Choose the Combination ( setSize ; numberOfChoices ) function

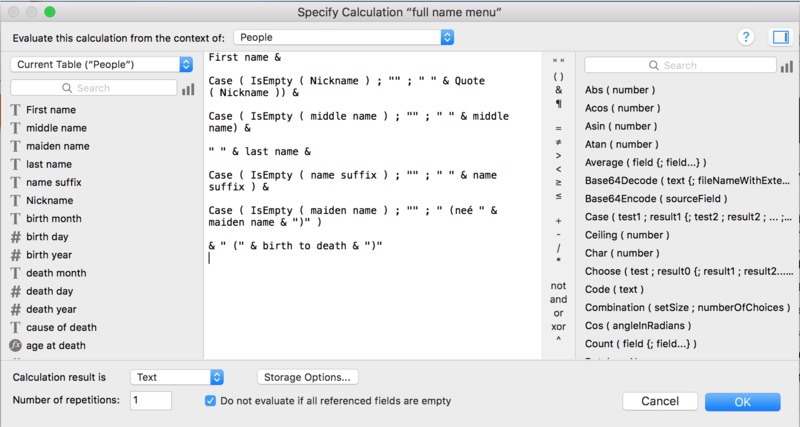coord(687,307)
